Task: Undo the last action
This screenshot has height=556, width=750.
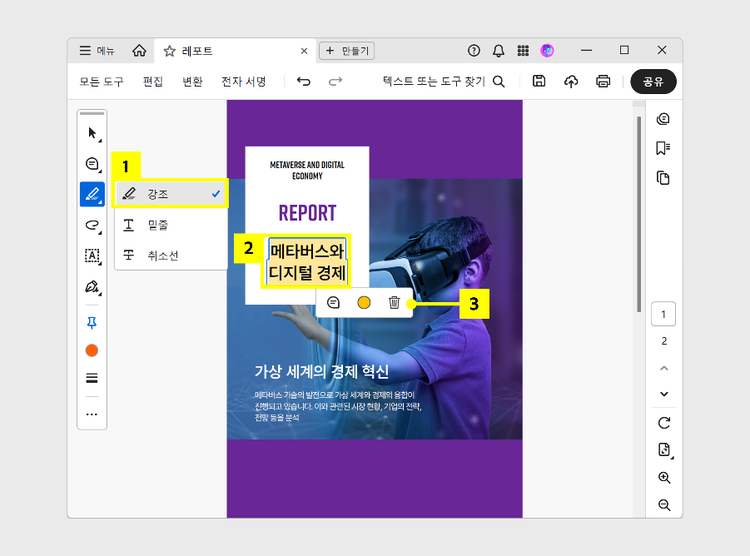Action: 303,81
